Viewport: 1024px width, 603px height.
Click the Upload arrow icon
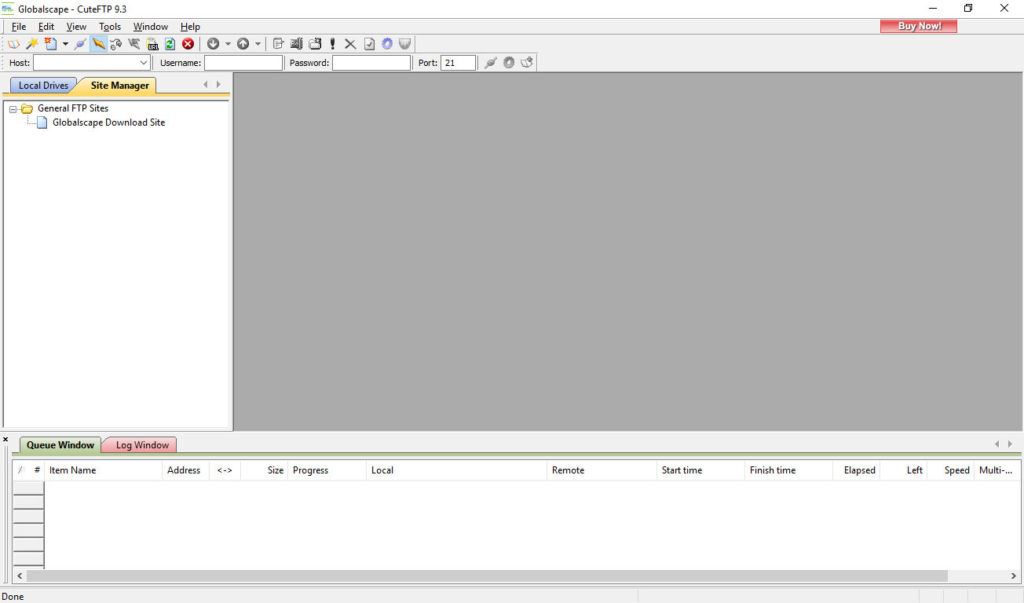243,44
